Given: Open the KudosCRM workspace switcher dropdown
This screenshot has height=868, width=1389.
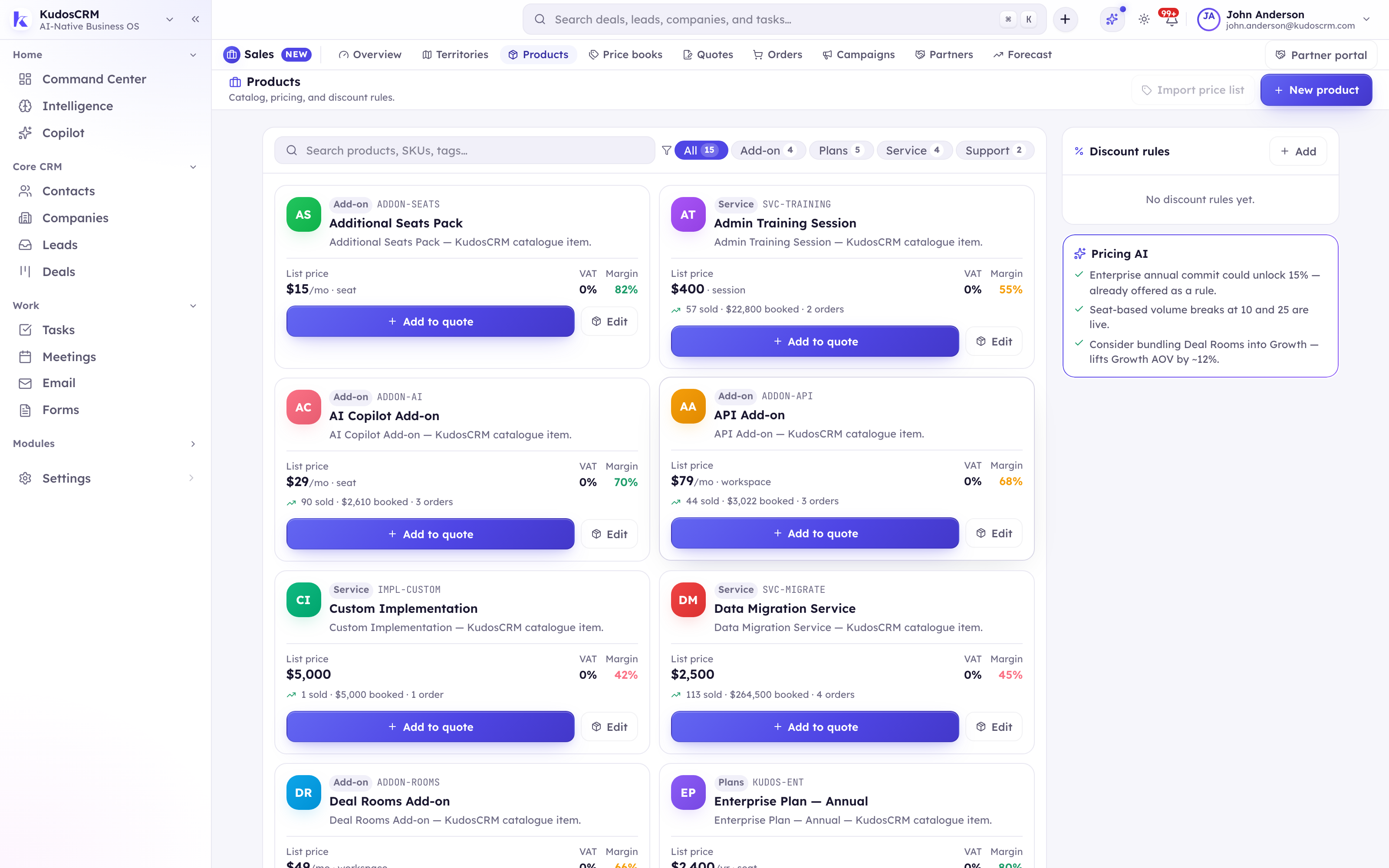Looking at the screenshot, I should pos(169,19).
